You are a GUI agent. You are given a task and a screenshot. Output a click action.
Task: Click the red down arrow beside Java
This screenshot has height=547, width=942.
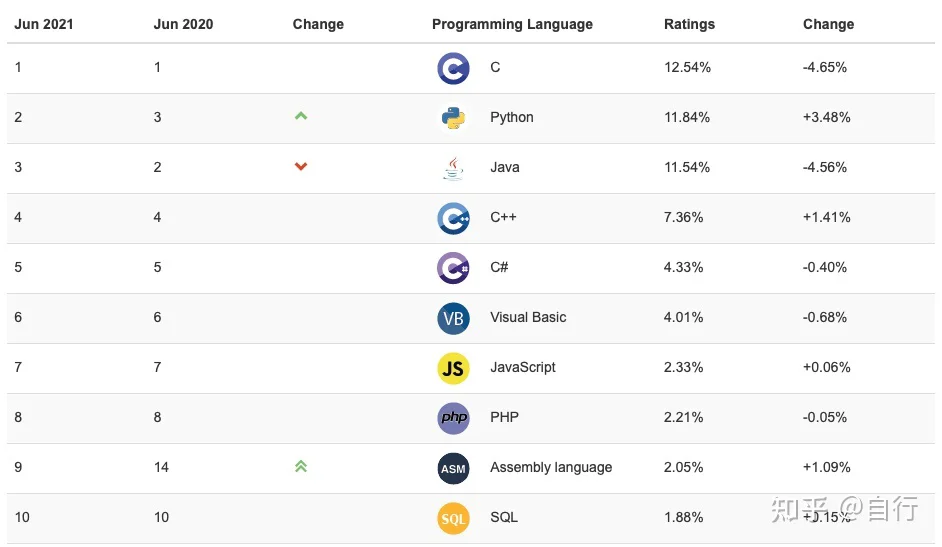tap(301, 166)
